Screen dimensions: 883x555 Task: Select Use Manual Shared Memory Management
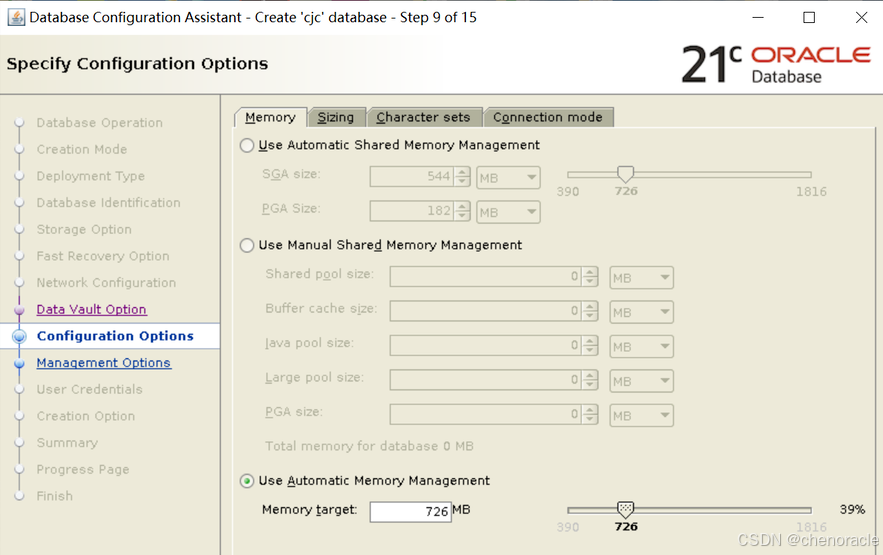coord(247,245)
